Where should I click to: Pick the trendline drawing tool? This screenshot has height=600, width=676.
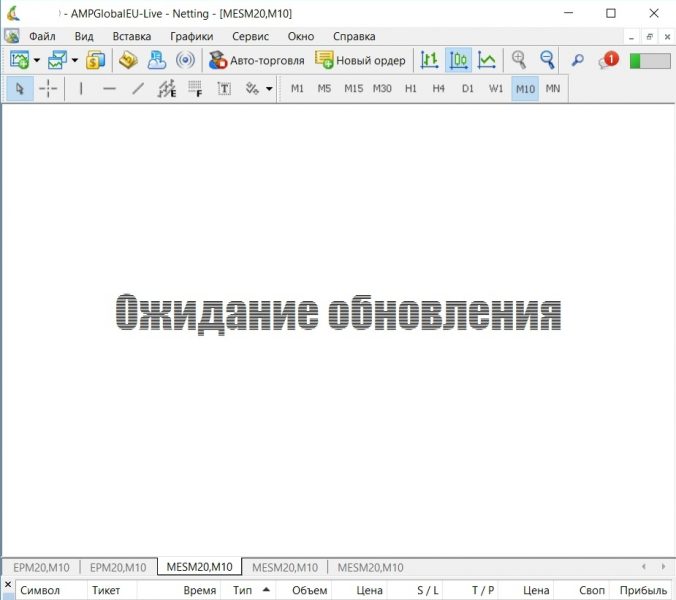(x=138, y=89)
